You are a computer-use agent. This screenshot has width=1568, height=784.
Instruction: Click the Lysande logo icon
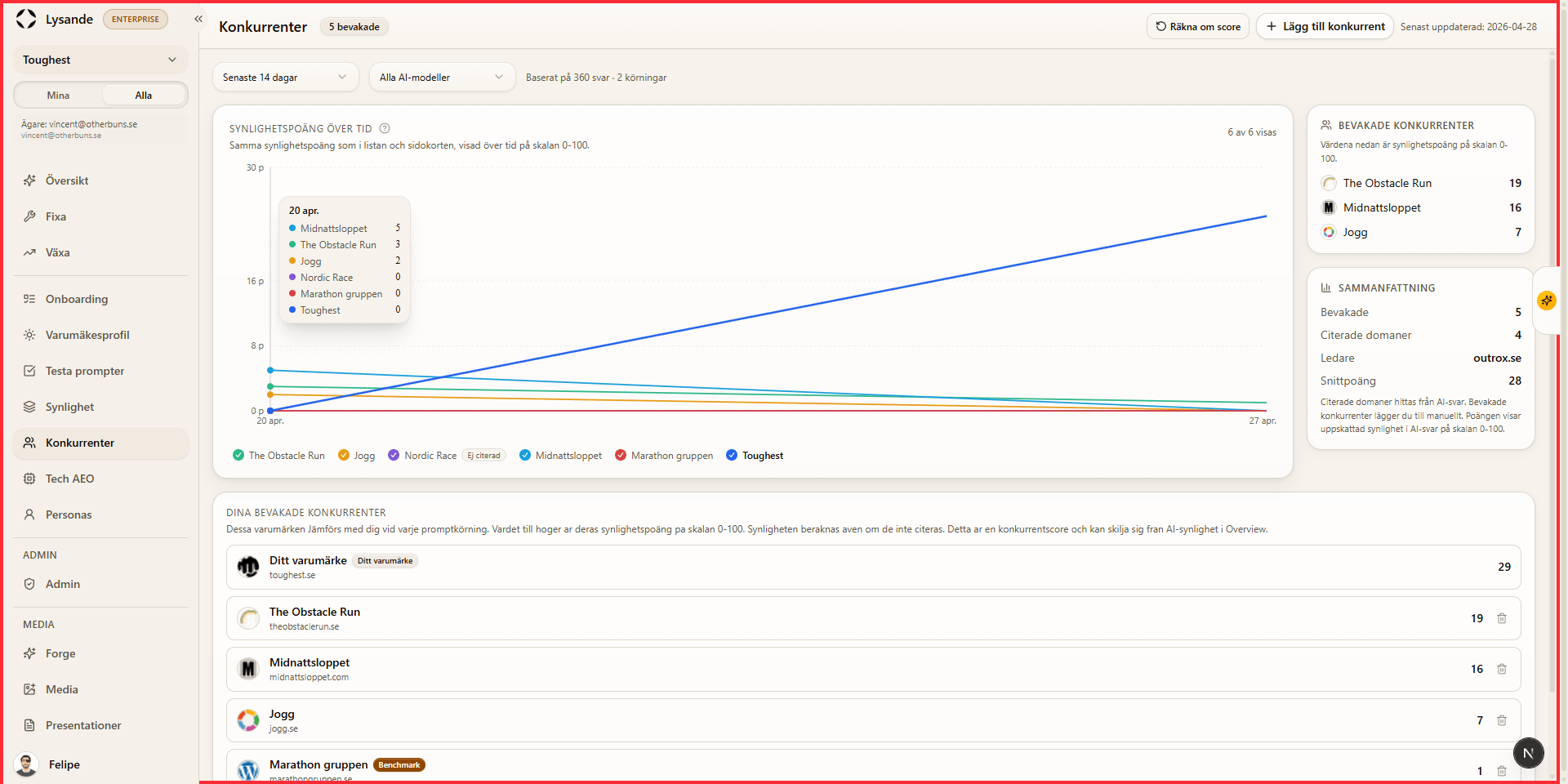[x=26, y=19]
